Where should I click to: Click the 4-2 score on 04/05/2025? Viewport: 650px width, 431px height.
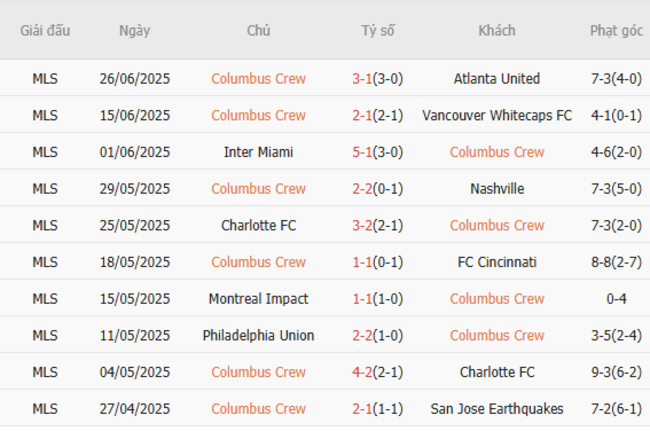point(364,372)
